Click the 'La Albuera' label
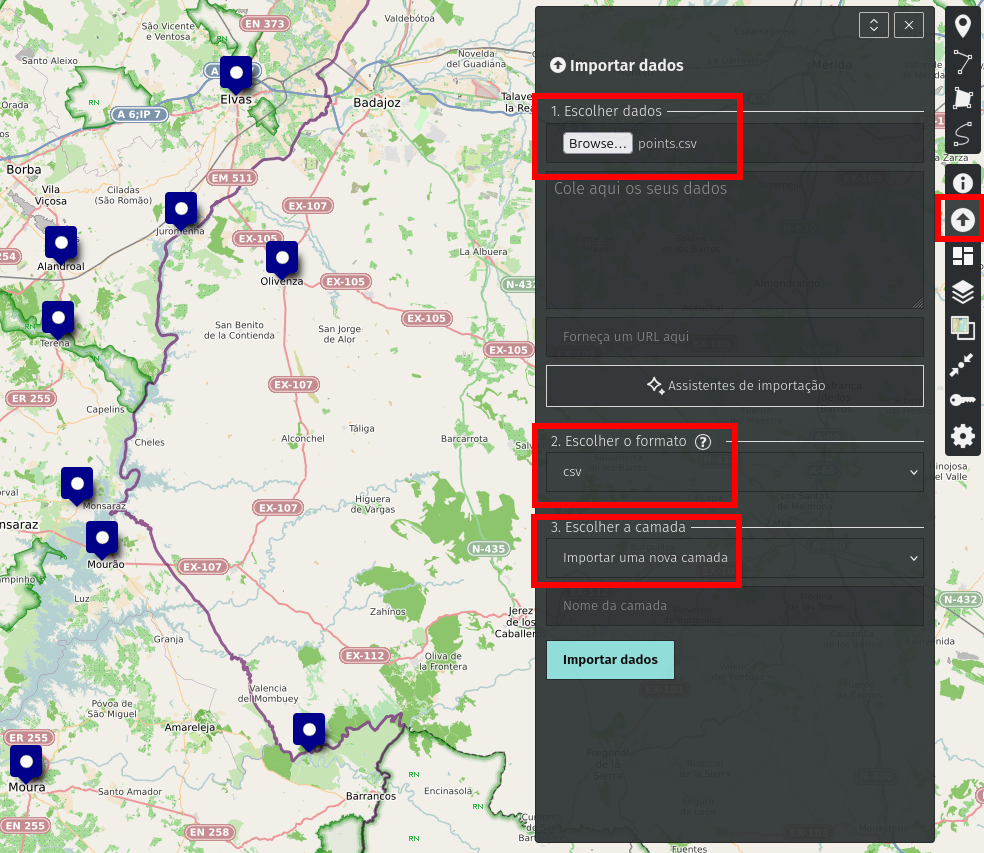Image resolution: width=984 pixels, height=853 pixels. [x=483, y=252]
